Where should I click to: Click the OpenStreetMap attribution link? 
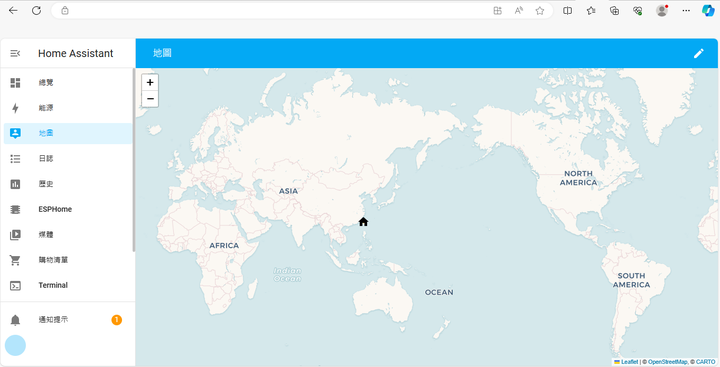point(668,362)
